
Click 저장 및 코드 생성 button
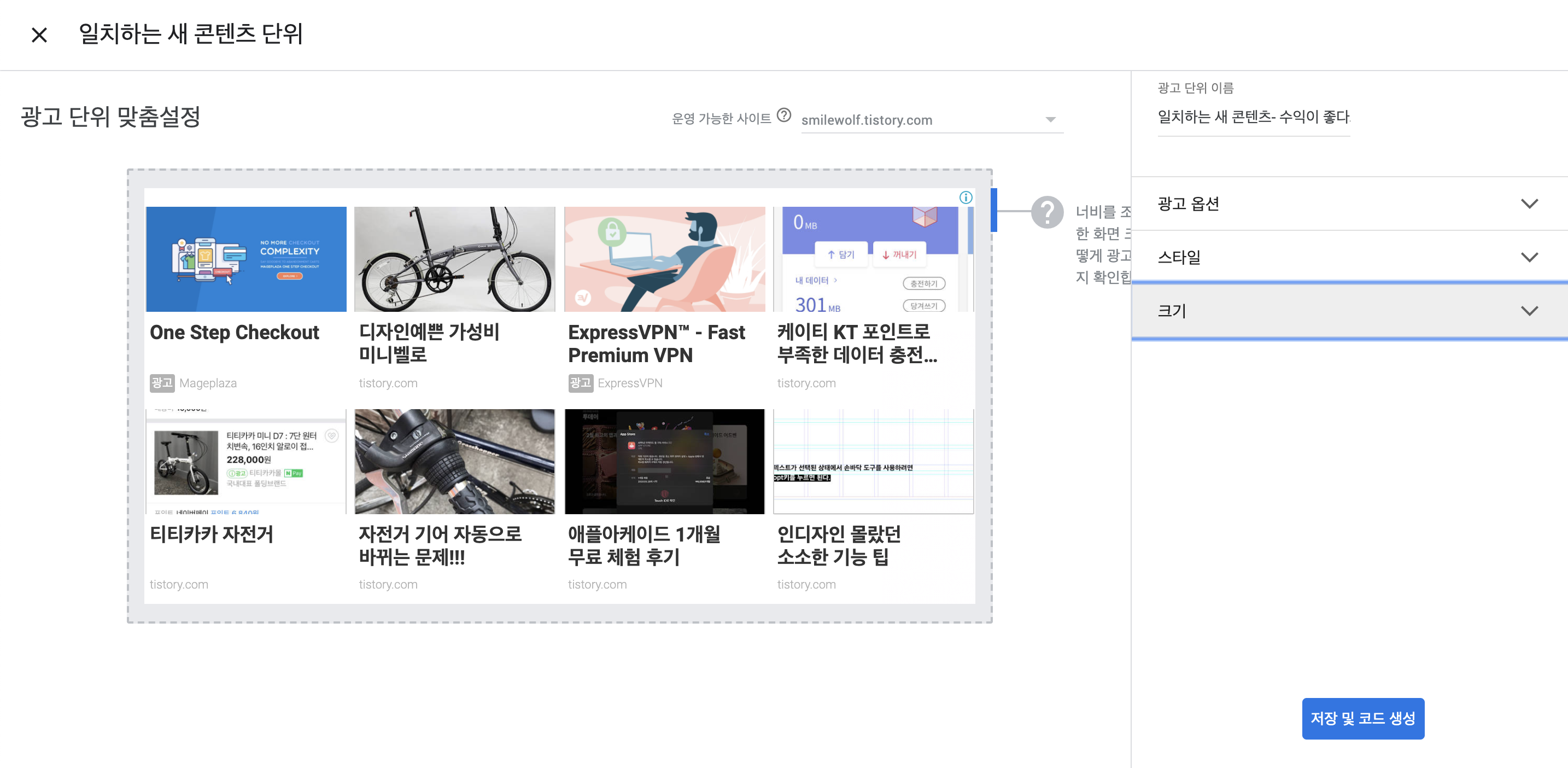pos(1362,718)
